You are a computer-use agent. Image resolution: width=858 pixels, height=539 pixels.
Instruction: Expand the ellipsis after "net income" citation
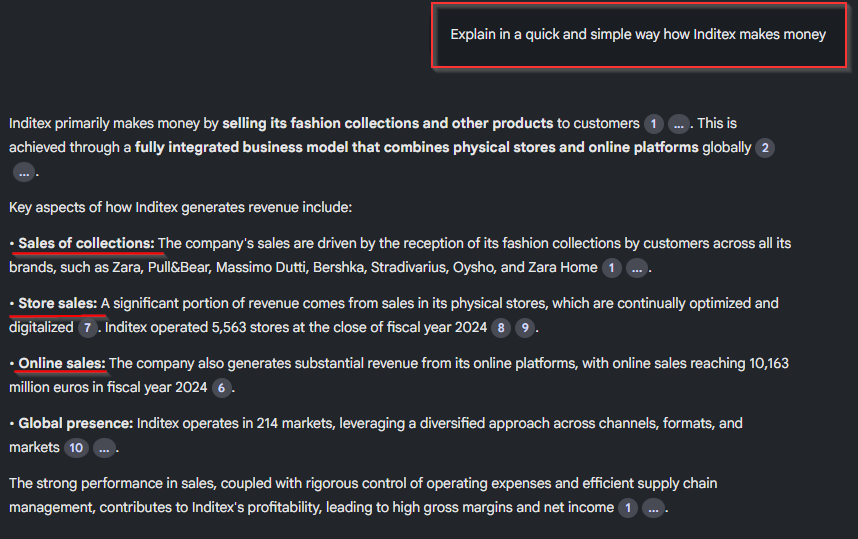[653, 508]
